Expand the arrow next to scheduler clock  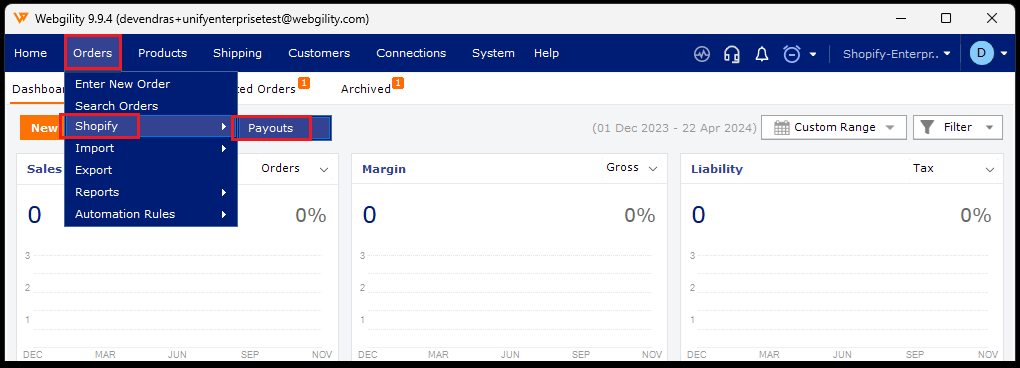(812, 55)
